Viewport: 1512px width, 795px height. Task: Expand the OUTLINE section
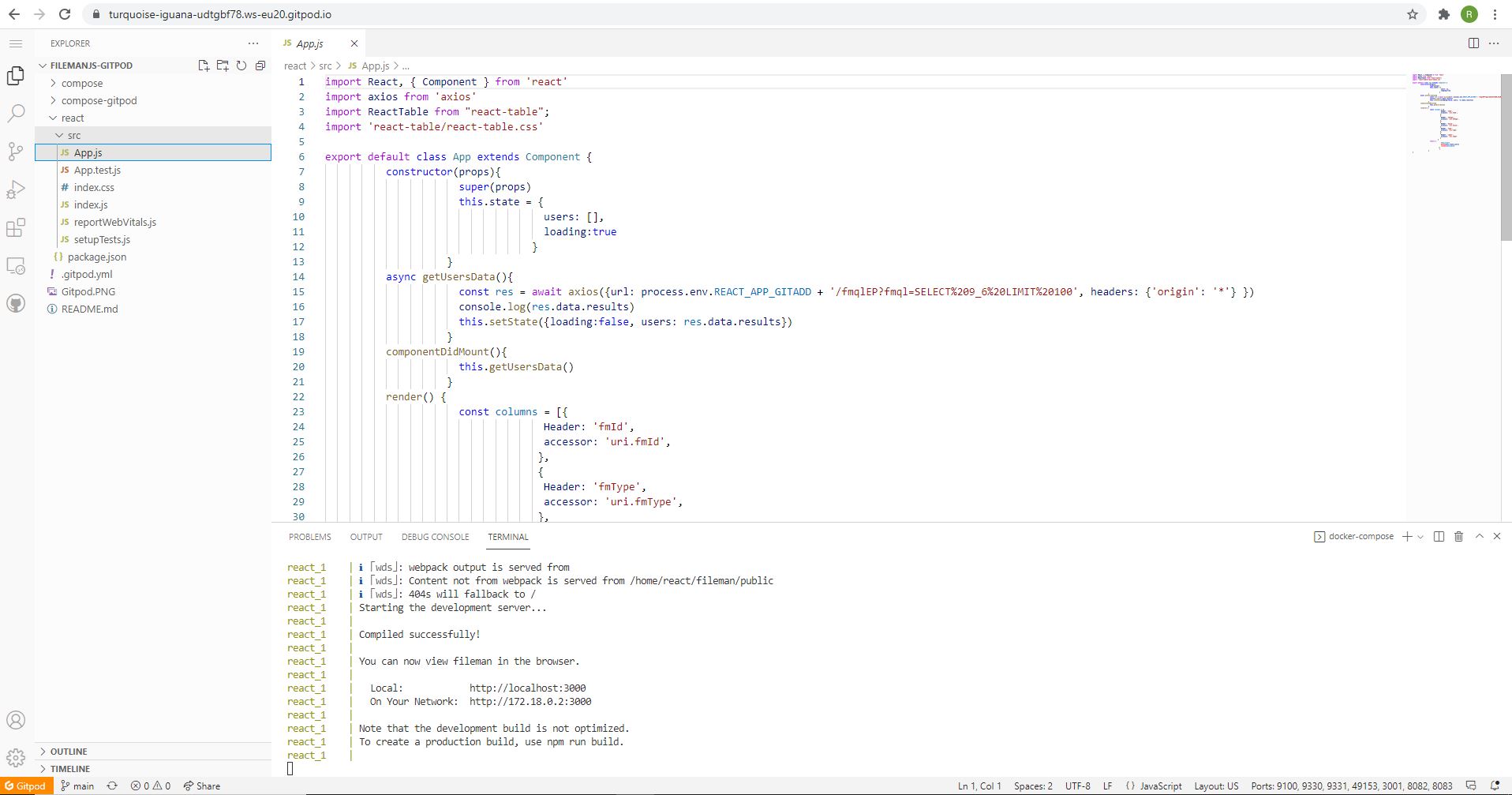69,752
